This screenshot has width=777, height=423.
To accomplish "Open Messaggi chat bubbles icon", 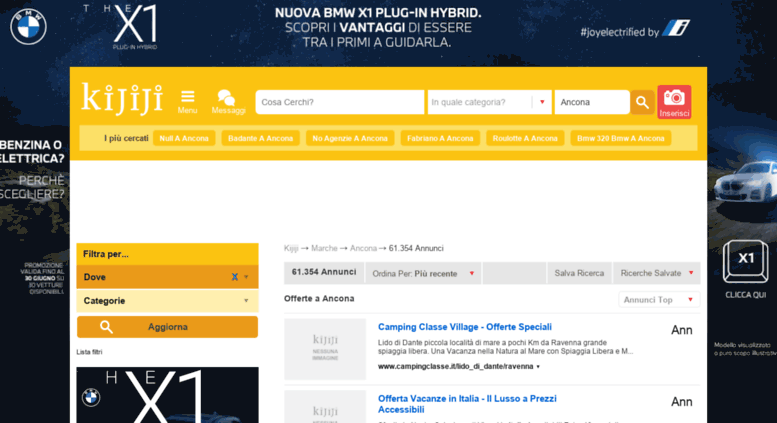I will 228,102.
